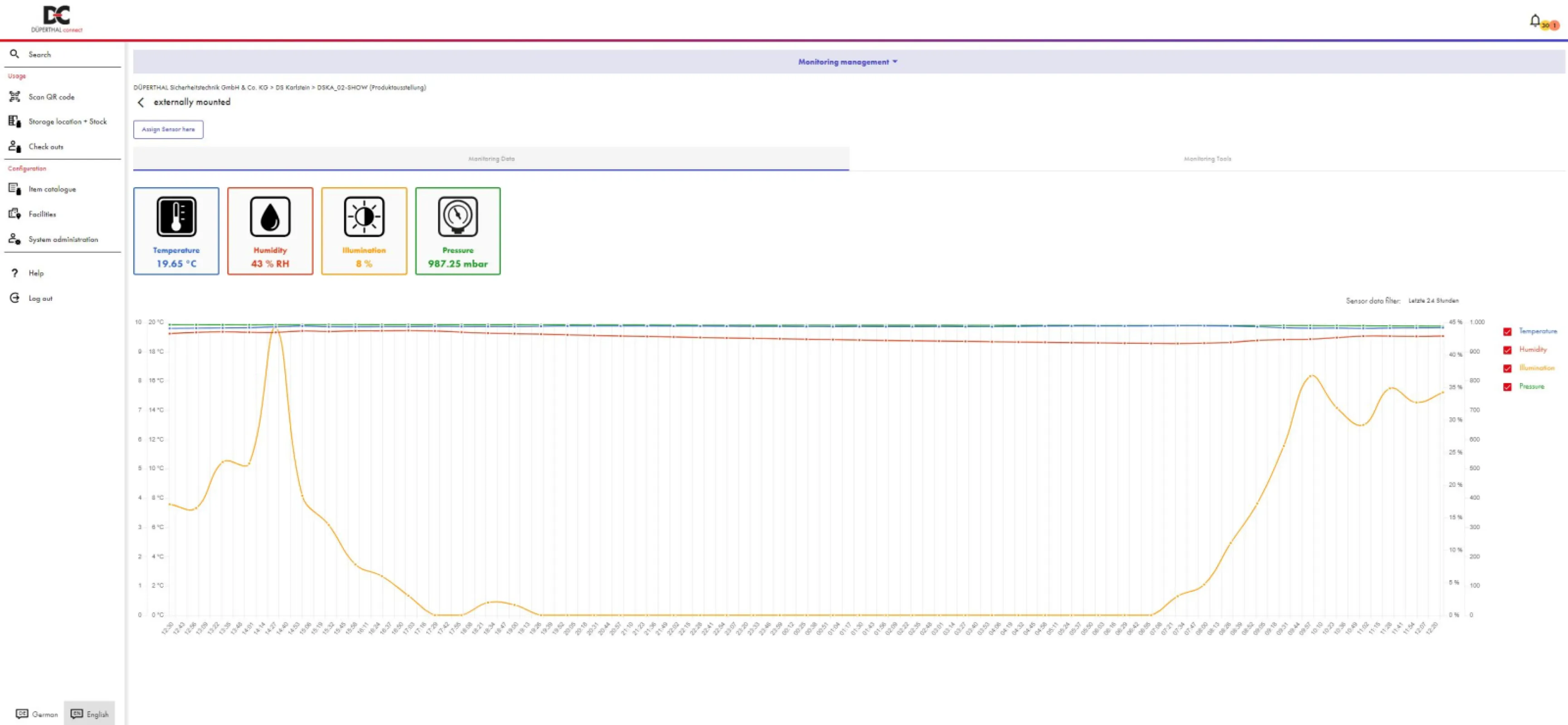Click the back chevron beside externally mounted
1568x725 pixels.
coord(141,102)
